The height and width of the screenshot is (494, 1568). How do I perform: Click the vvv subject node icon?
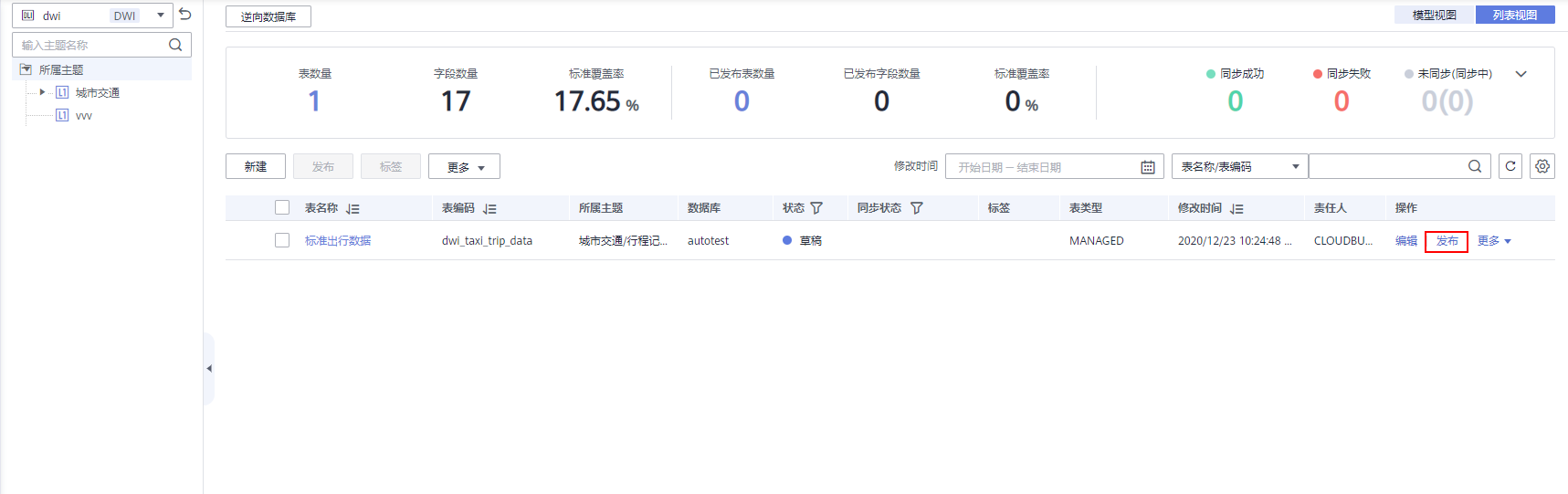pos(62,115)
